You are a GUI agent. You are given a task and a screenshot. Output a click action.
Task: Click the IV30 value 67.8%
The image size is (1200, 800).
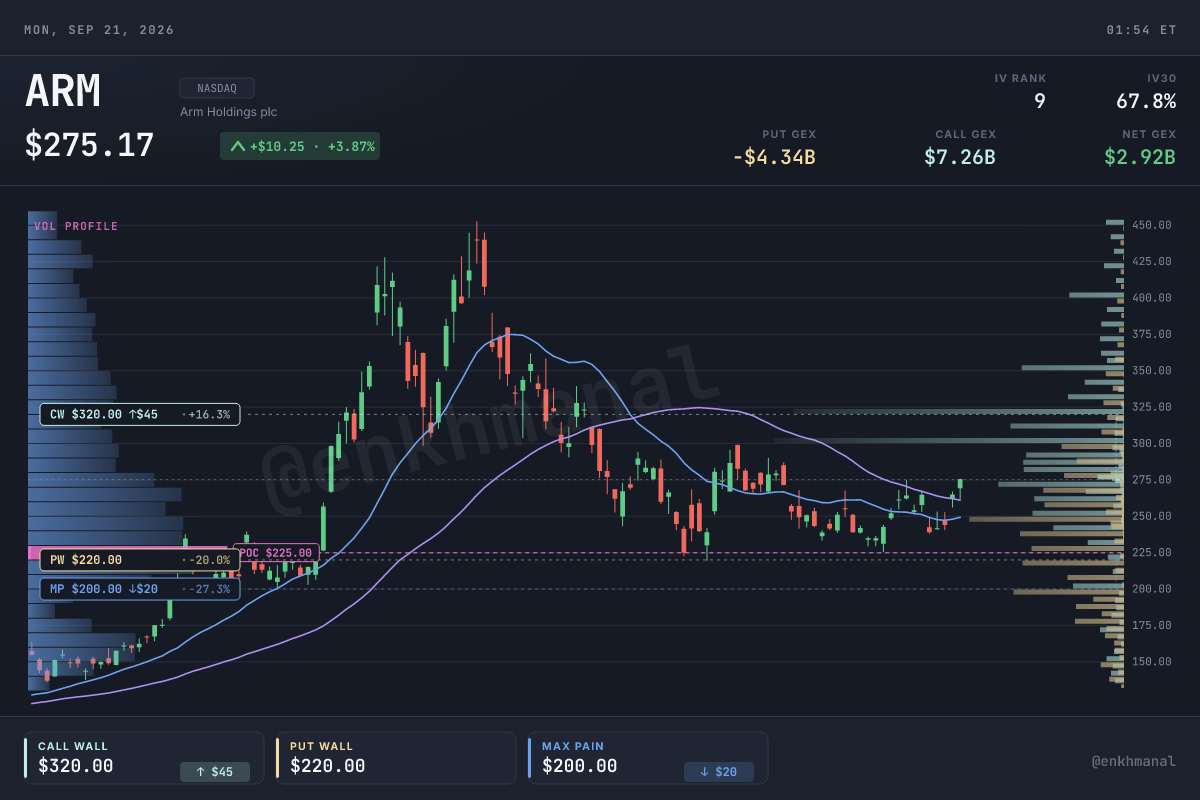point(1146,101)
